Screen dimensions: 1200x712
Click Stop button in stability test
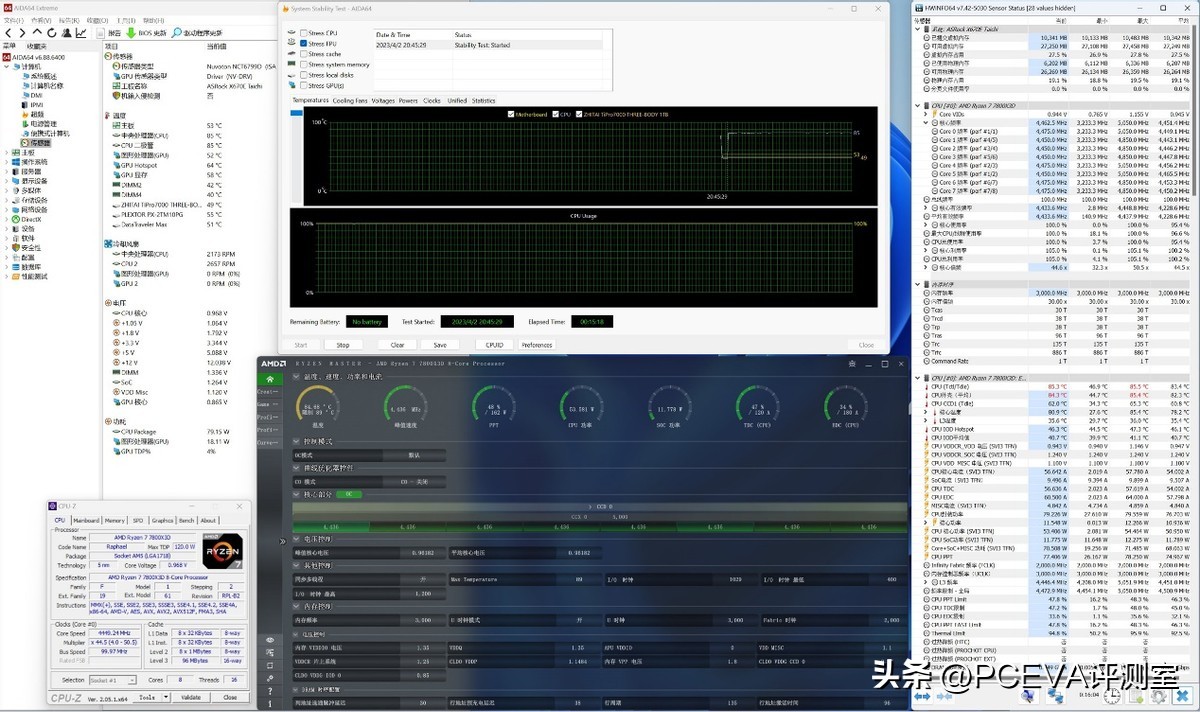343,345
